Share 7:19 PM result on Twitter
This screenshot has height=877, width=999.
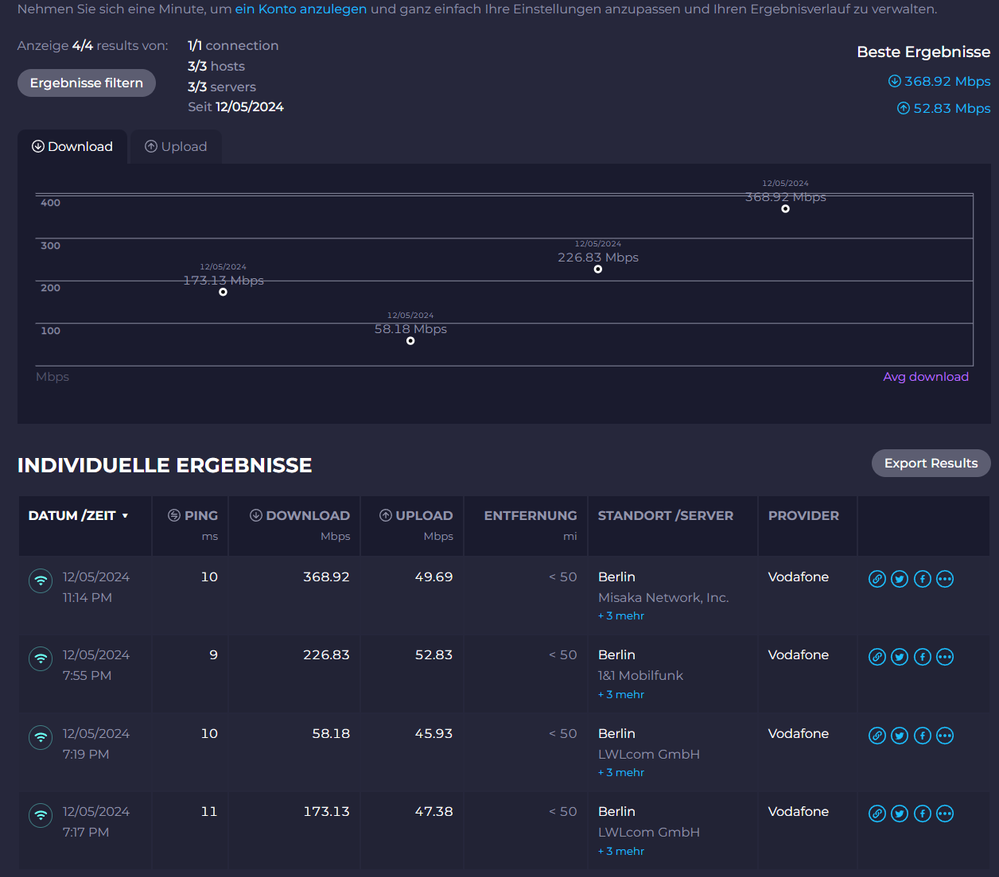point(900,736)
